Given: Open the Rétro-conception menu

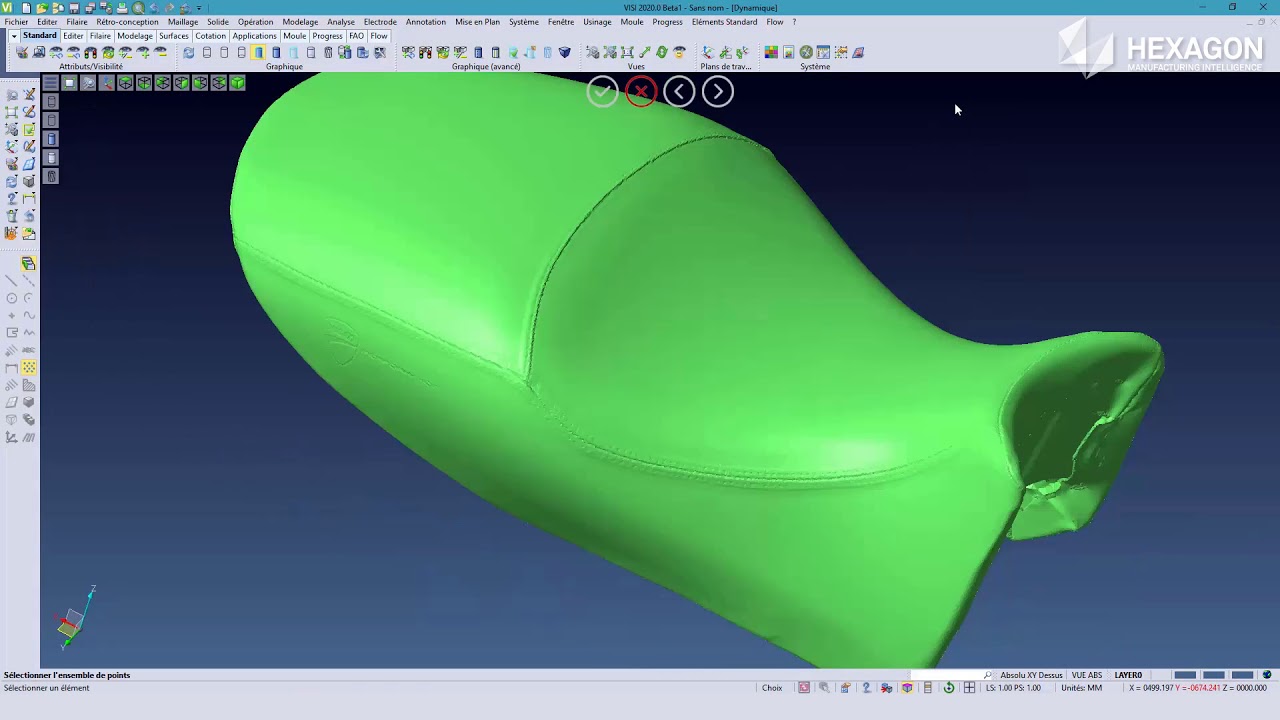Looking at the screenshot, I should click(127, 22).
